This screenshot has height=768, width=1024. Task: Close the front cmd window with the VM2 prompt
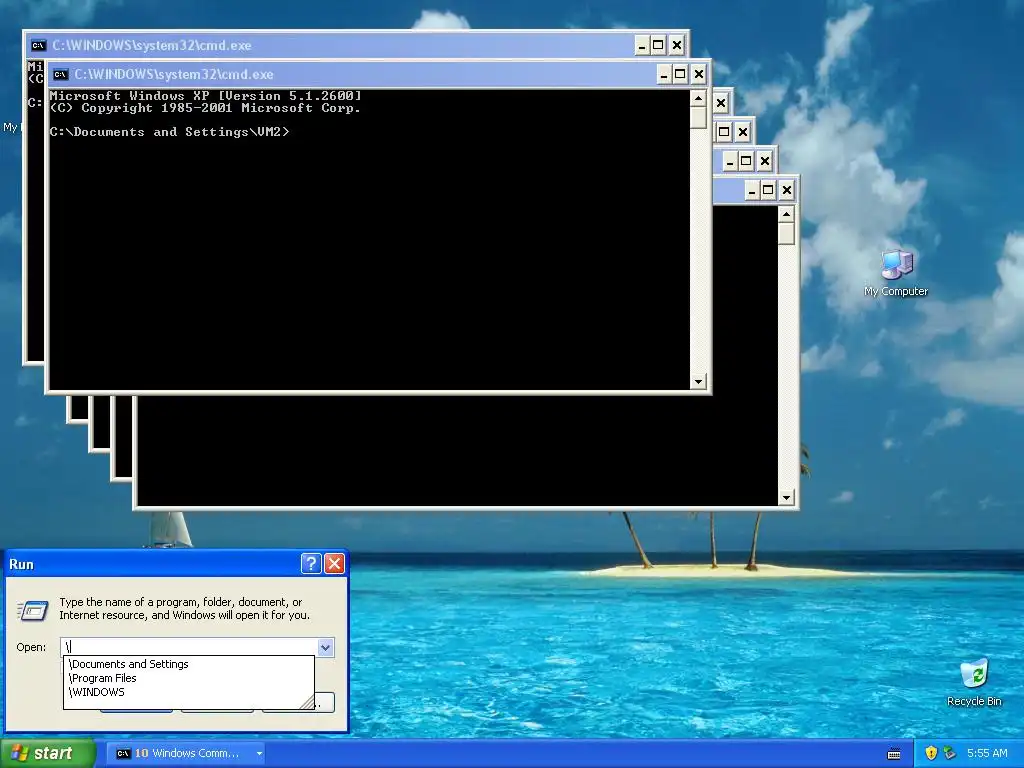click(699, 74)
